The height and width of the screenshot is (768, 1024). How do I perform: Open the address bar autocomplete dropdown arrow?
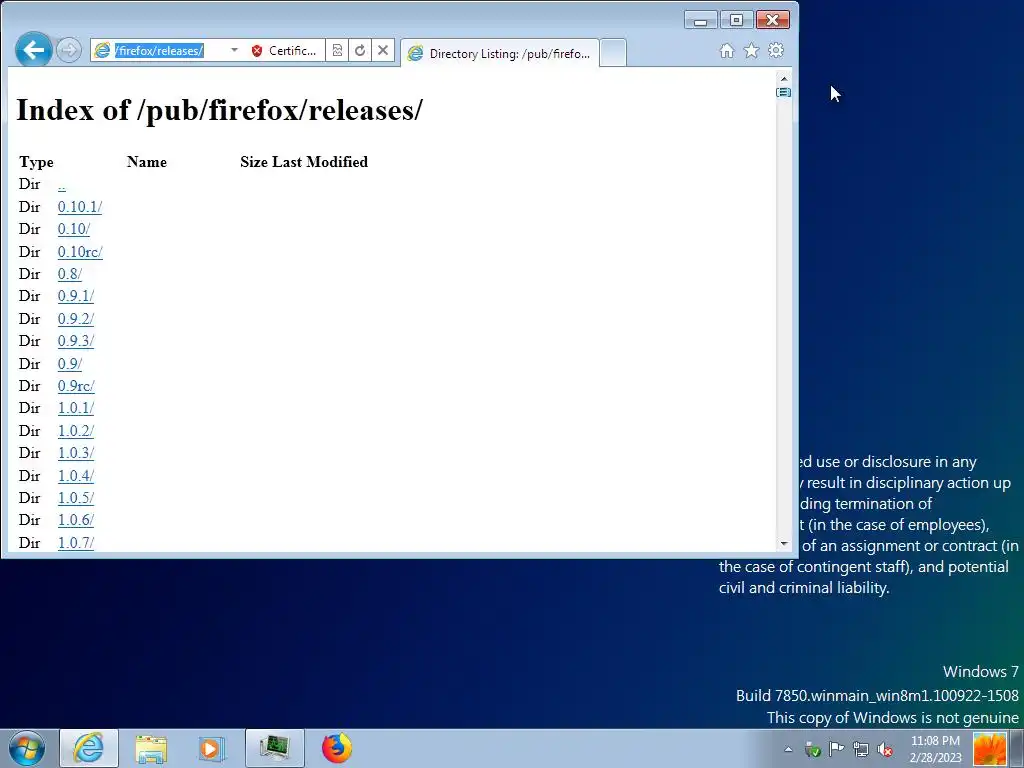tap(234, 50)
